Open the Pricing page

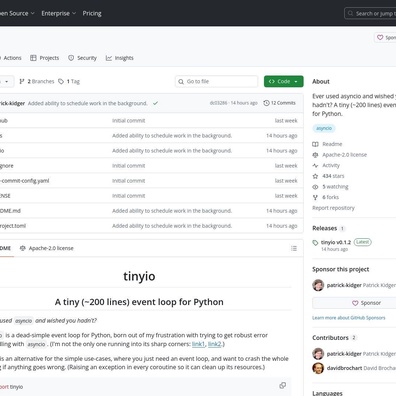click(92, 13)
